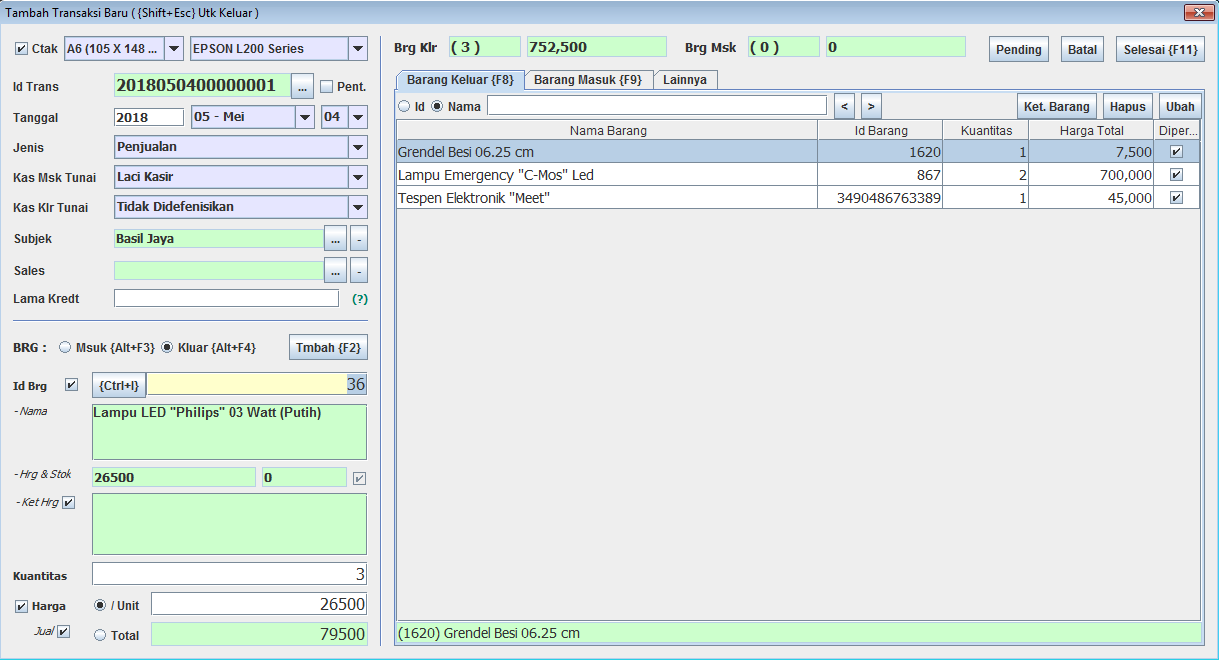Switch to the Barang Masuk tab
Screen dimensions: 1219x660
588,80
